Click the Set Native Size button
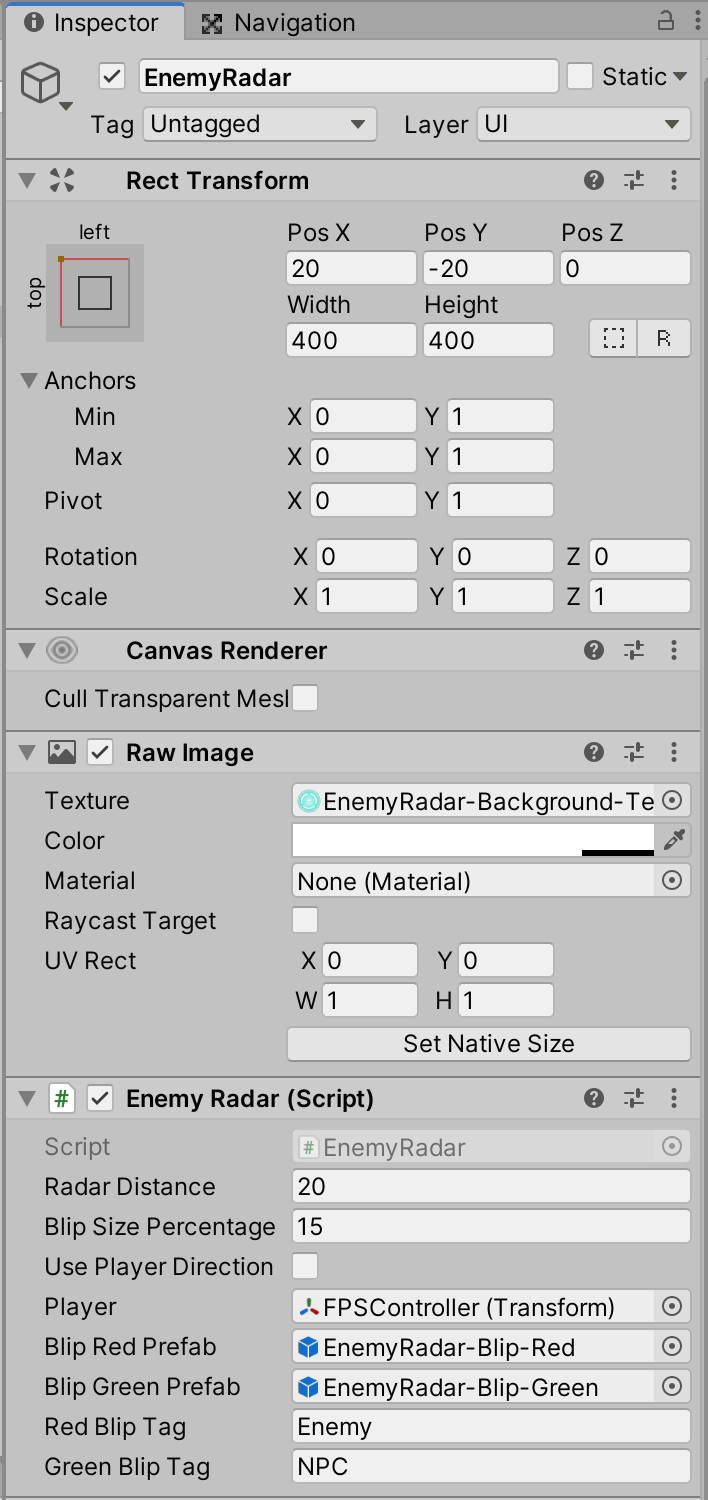The width and height of the screenshot is (708, 1500). click(x=489, y=1044)
